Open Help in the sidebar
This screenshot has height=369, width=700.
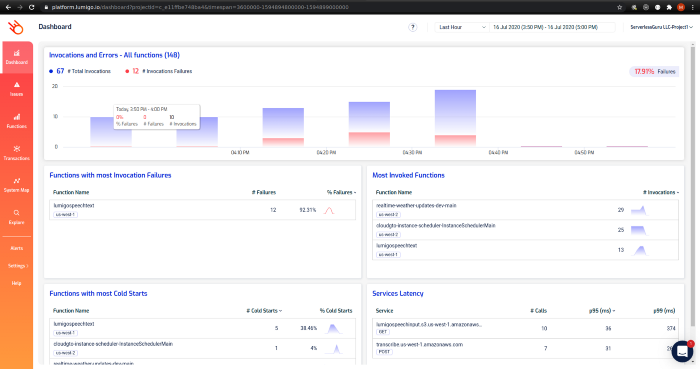17,283
